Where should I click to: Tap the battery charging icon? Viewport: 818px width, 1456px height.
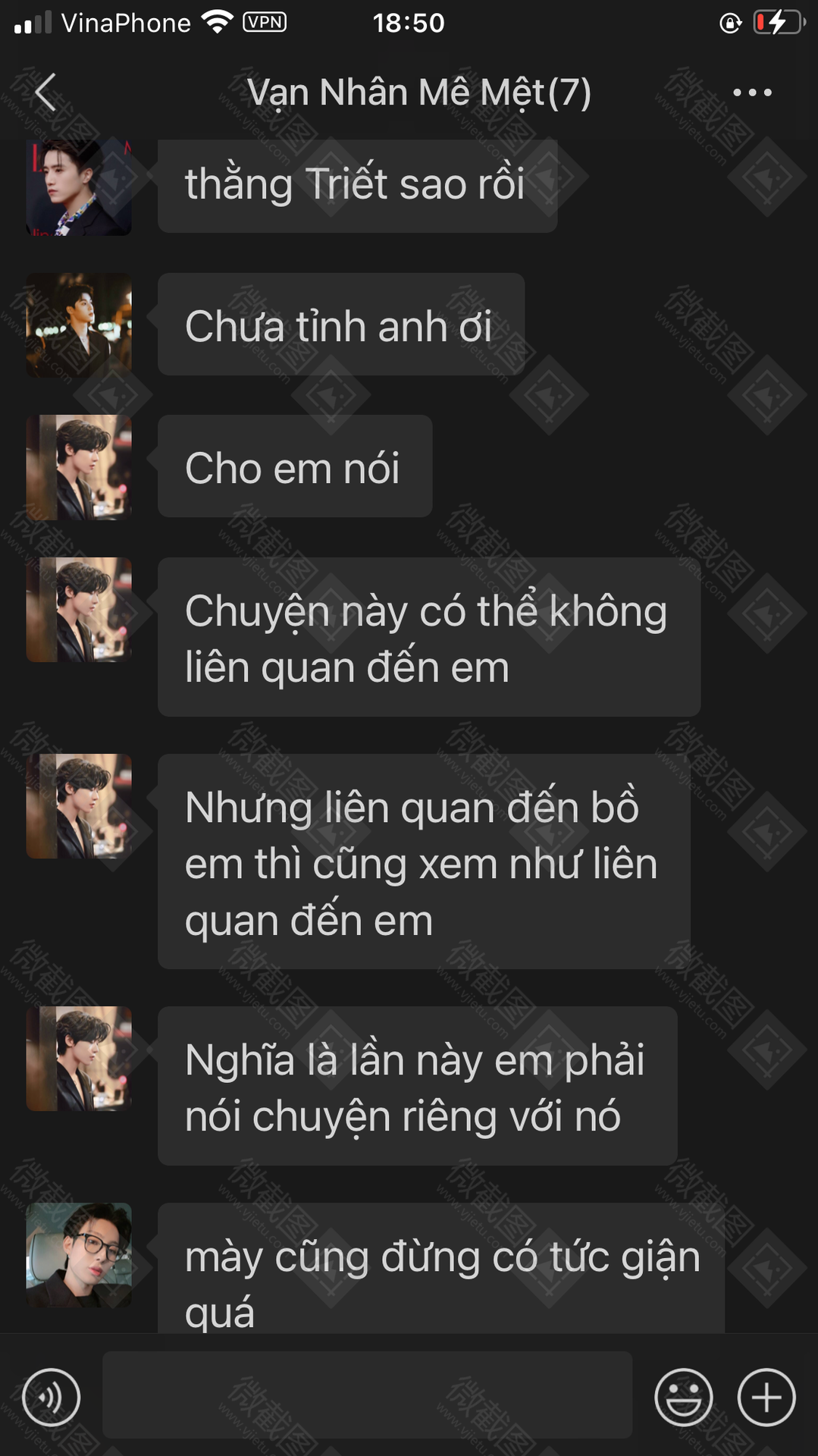tap(779, 23)
